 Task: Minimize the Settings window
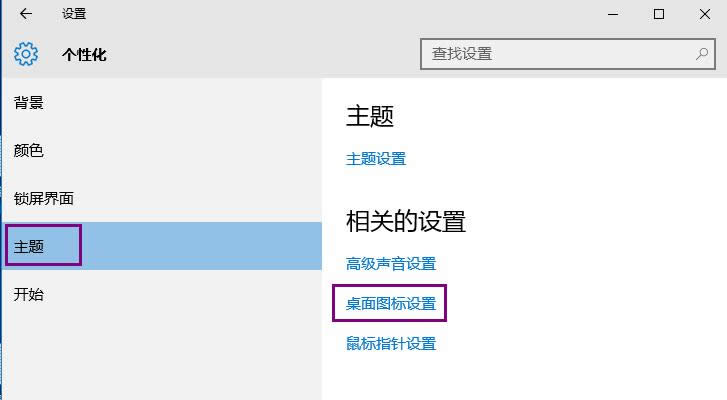[611, 14]
